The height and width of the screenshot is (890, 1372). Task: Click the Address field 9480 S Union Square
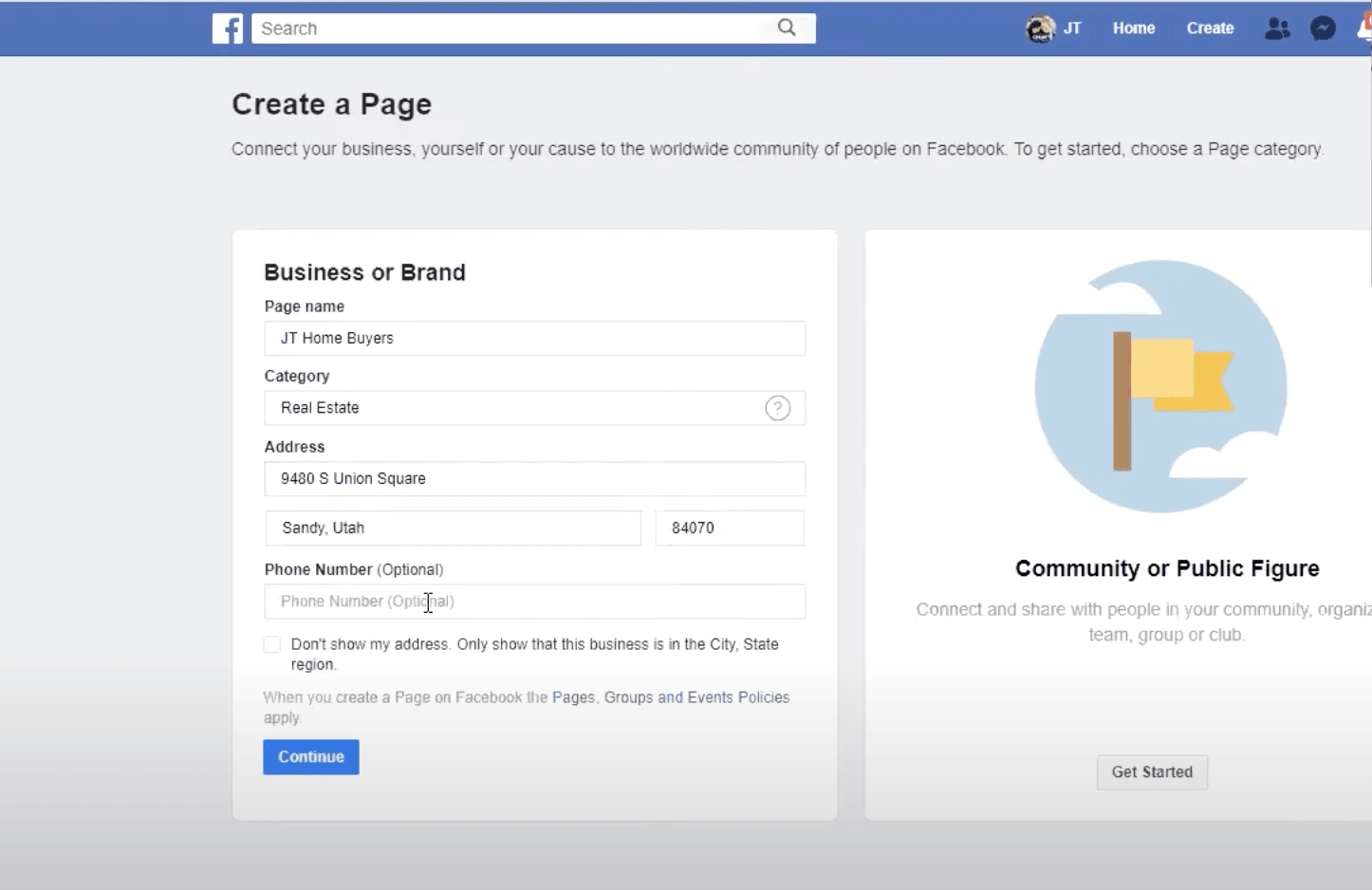coord(535,479)
